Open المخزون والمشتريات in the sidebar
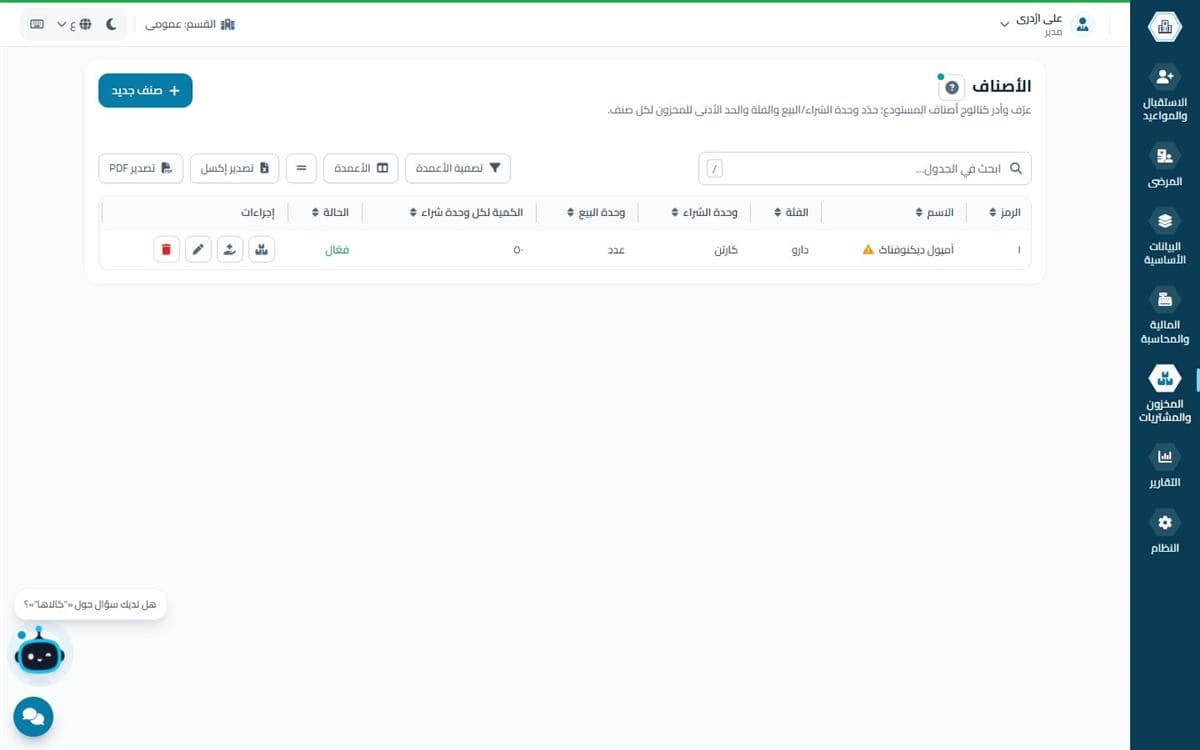 pyautogui.click(x=1164, y=393)
